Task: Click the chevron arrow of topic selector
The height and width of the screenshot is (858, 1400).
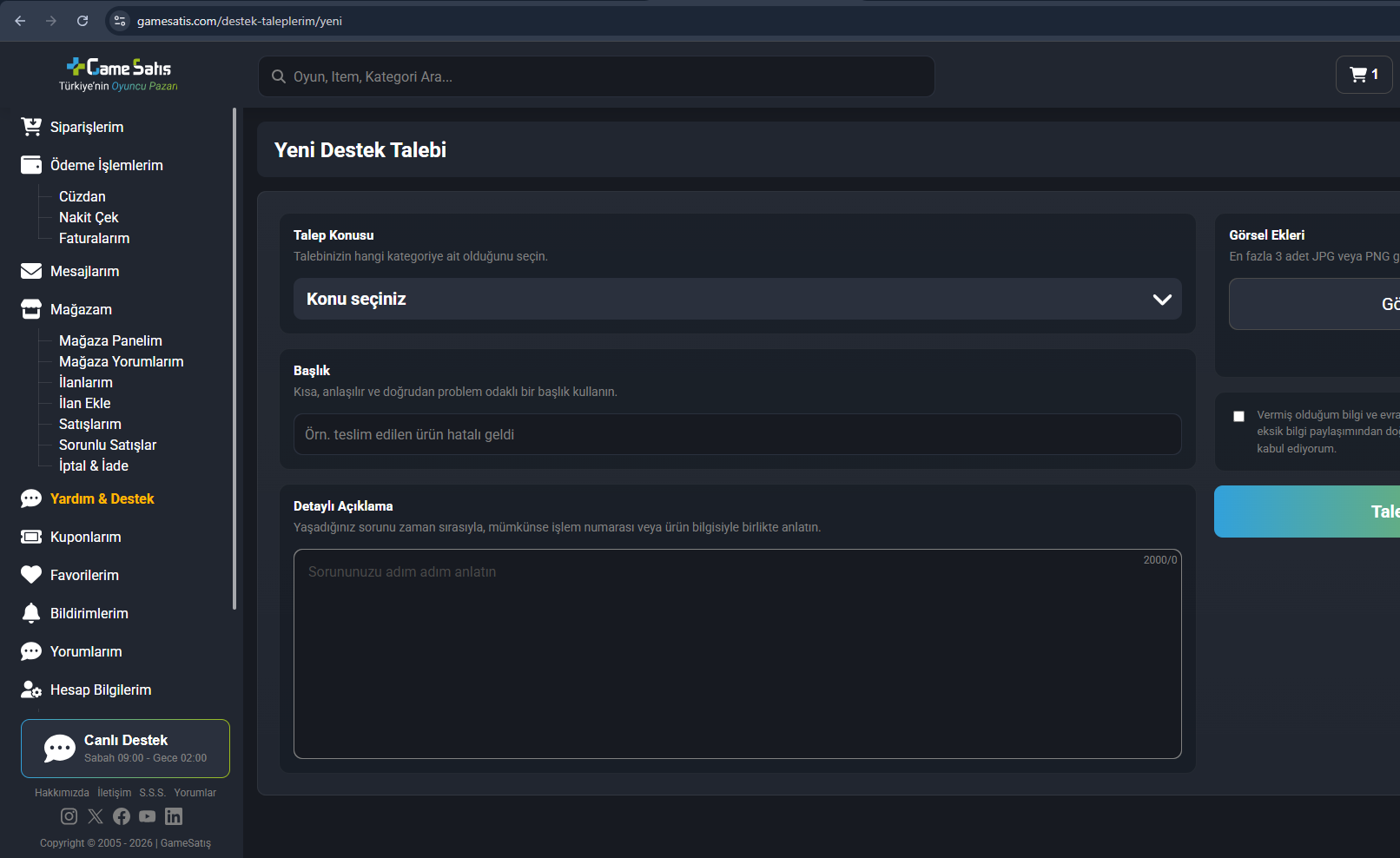Action: [x=1162, y=300]
